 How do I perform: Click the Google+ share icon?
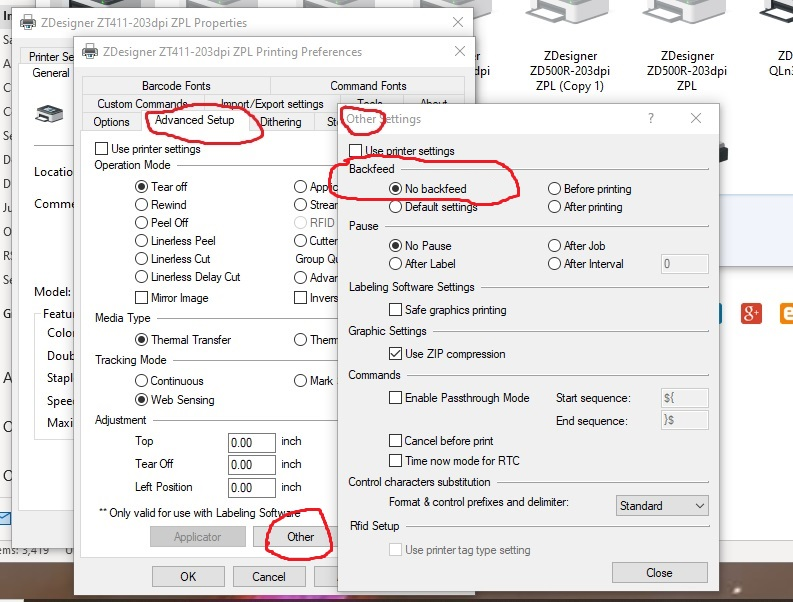[x=751, y=314]
